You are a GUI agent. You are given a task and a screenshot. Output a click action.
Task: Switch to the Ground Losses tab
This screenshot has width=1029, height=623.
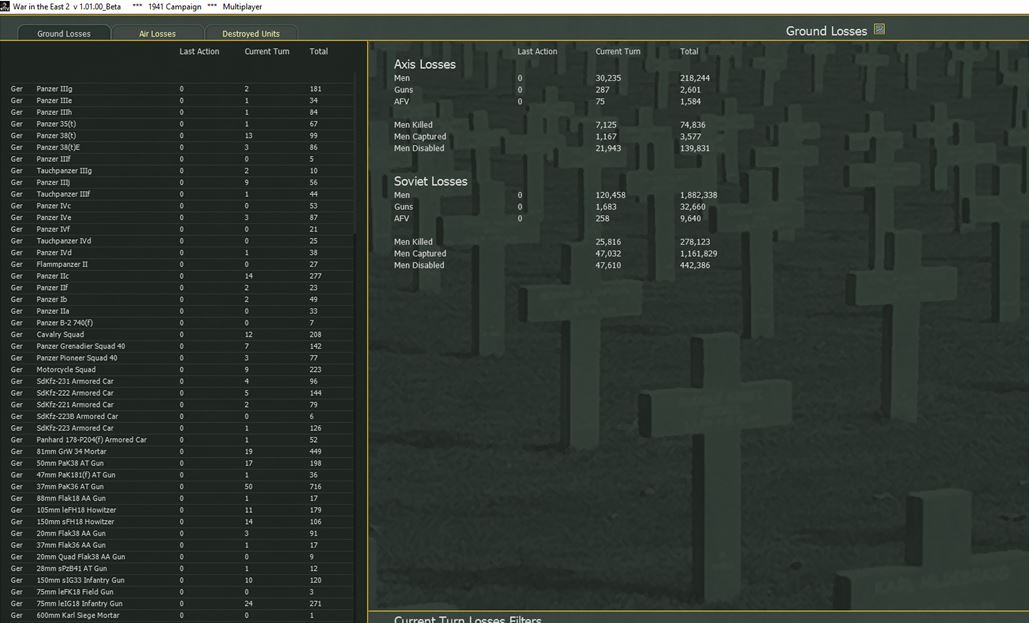point(64,33)
